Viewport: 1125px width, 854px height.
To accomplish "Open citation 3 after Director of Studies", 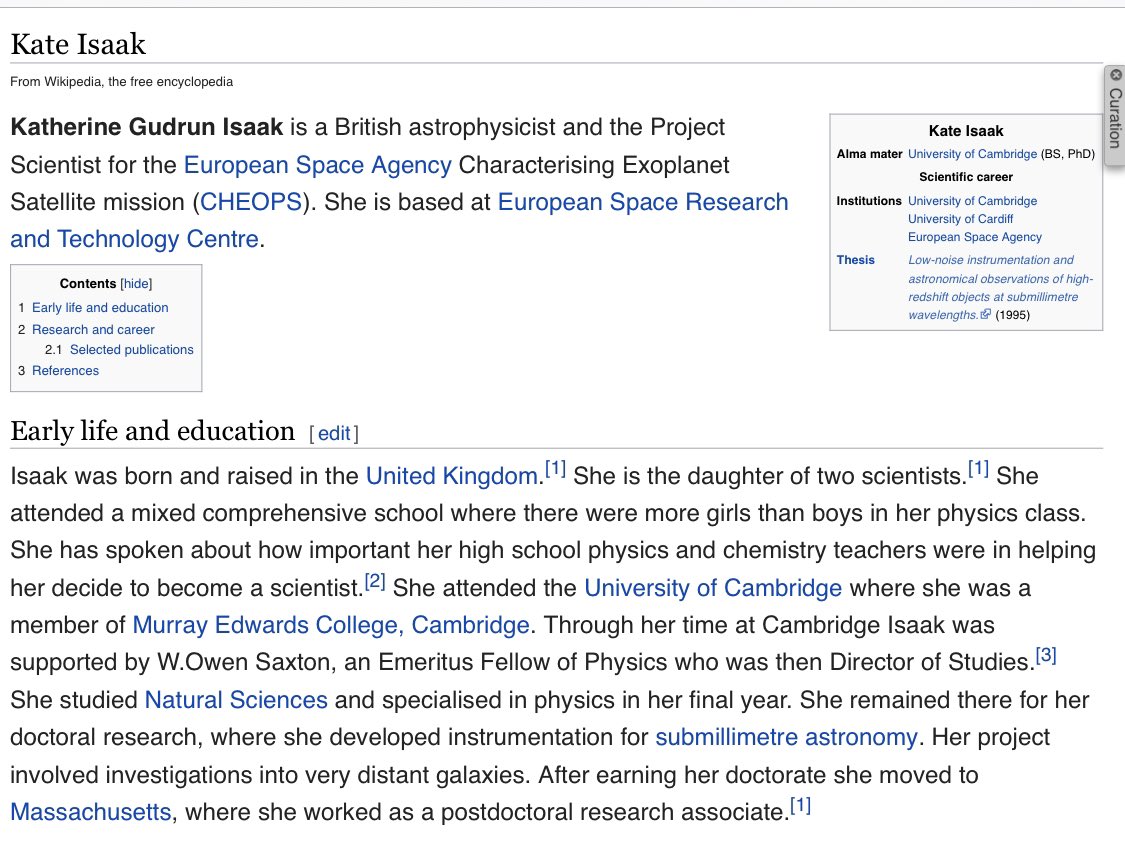I will pyautogui.click(x=1046, y=655).
